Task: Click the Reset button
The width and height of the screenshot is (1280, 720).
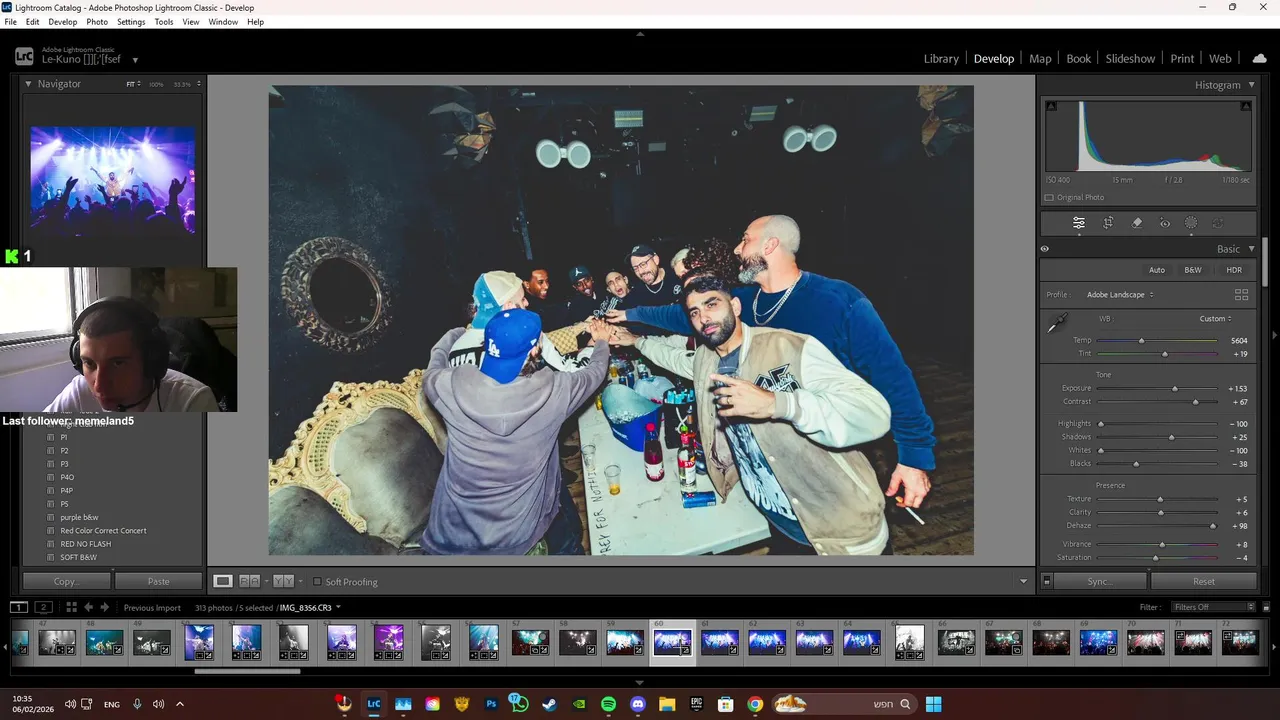Action: click(x=1204, y=581)
